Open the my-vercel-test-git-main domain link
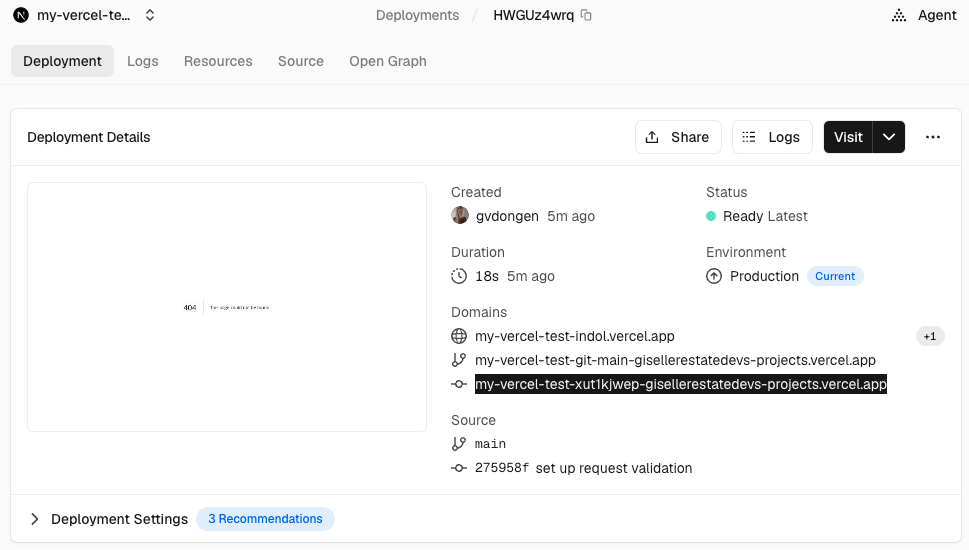 click(x=675, y=360)
